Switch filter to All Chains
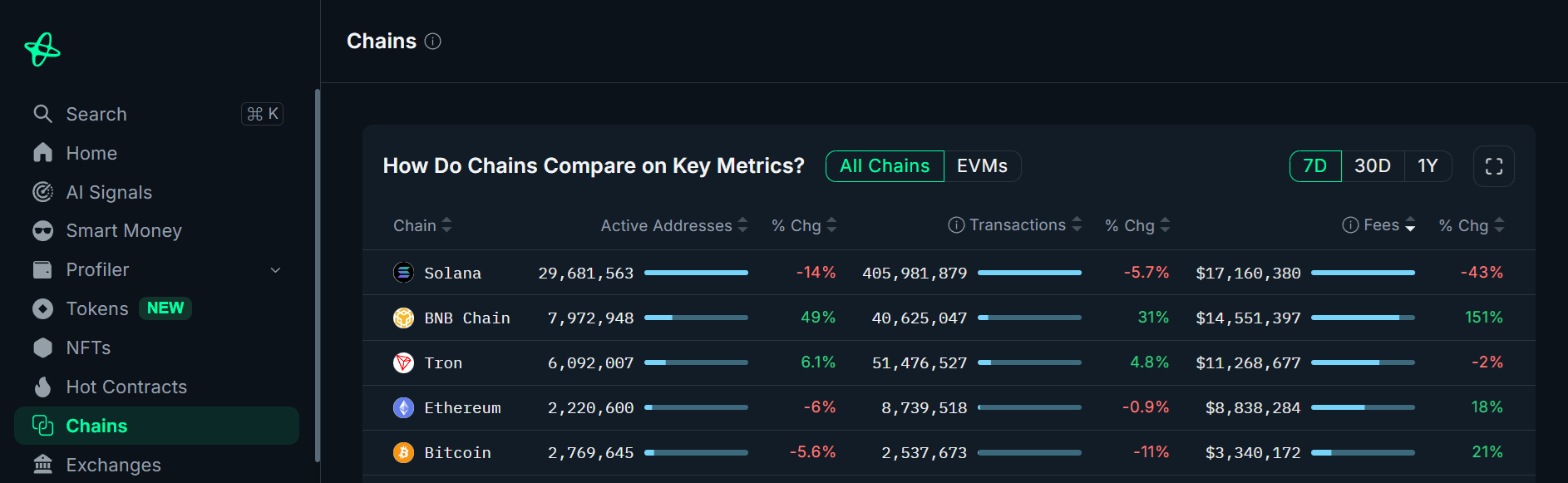Screen dimensions: 1568x483 coord(885,166)
